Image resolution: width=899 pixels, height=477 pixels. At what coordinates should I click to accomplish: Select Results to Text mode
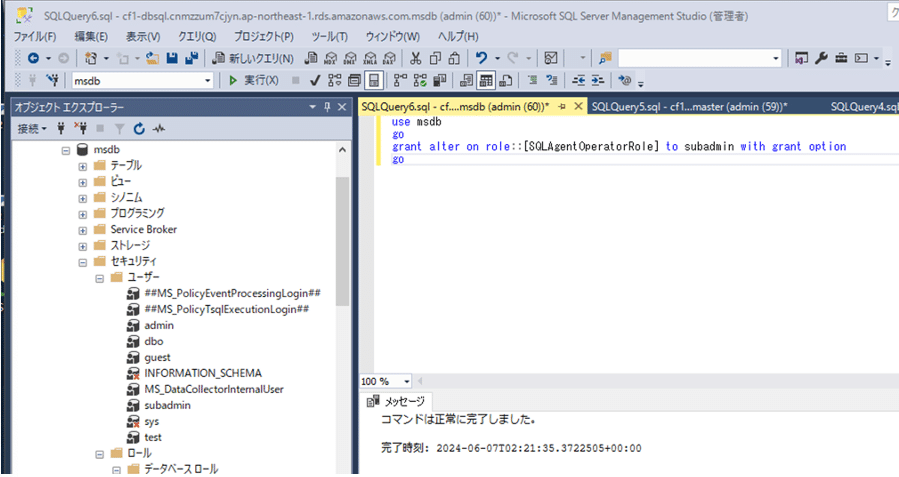tap(467, 80)
